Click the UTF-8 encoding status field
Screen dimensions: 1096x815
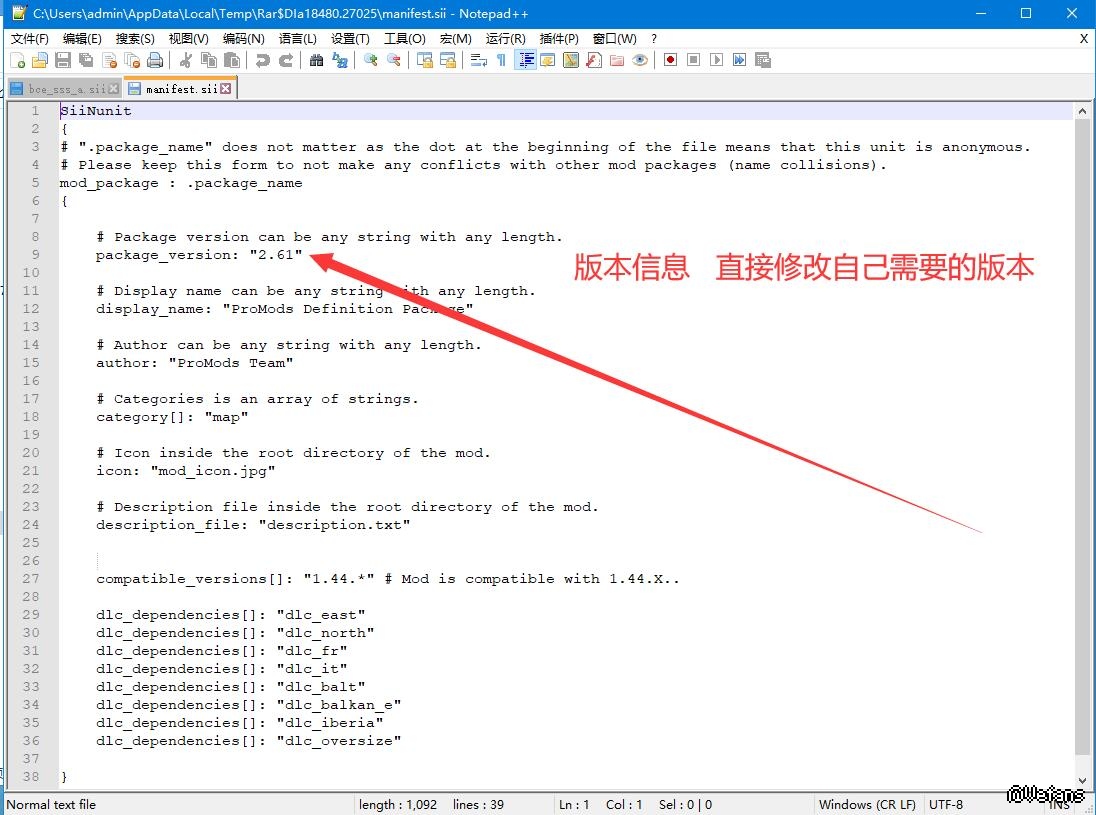click(946, 805)
